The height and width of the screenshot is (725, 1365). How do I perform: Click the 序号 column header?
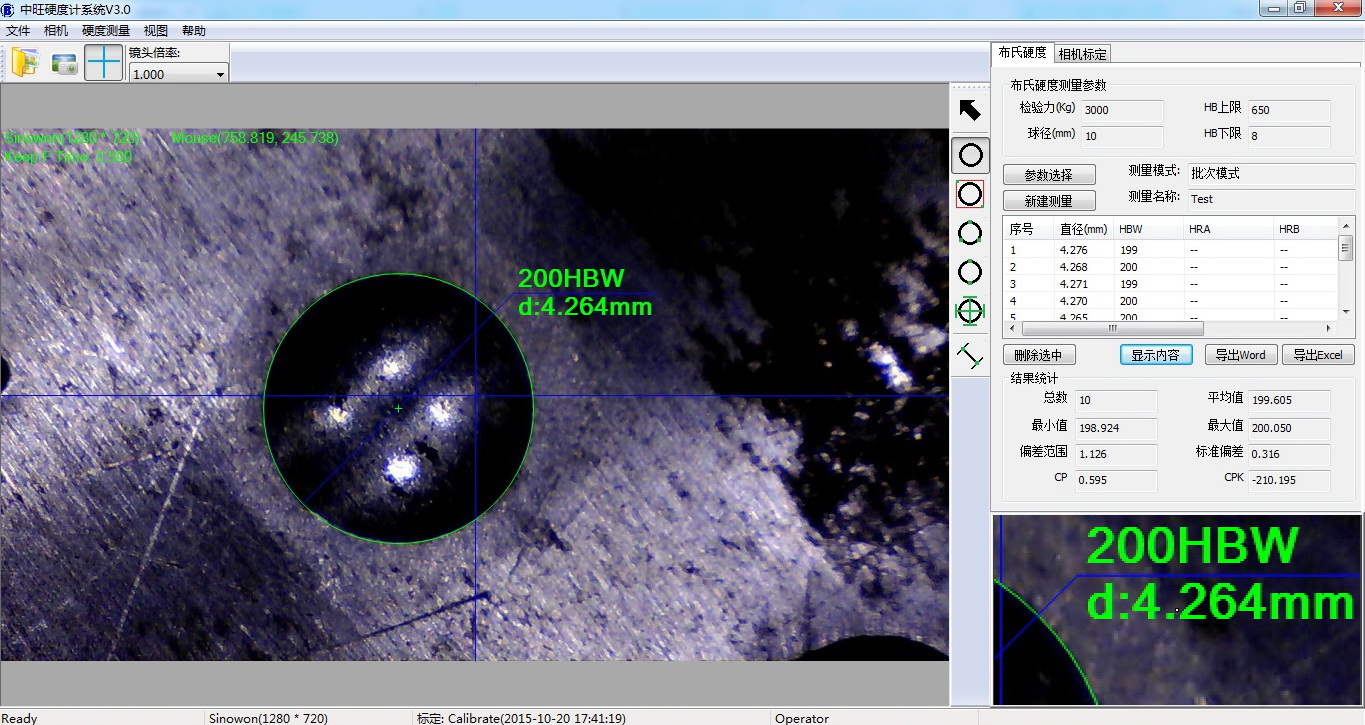[x=1028, y=229]
